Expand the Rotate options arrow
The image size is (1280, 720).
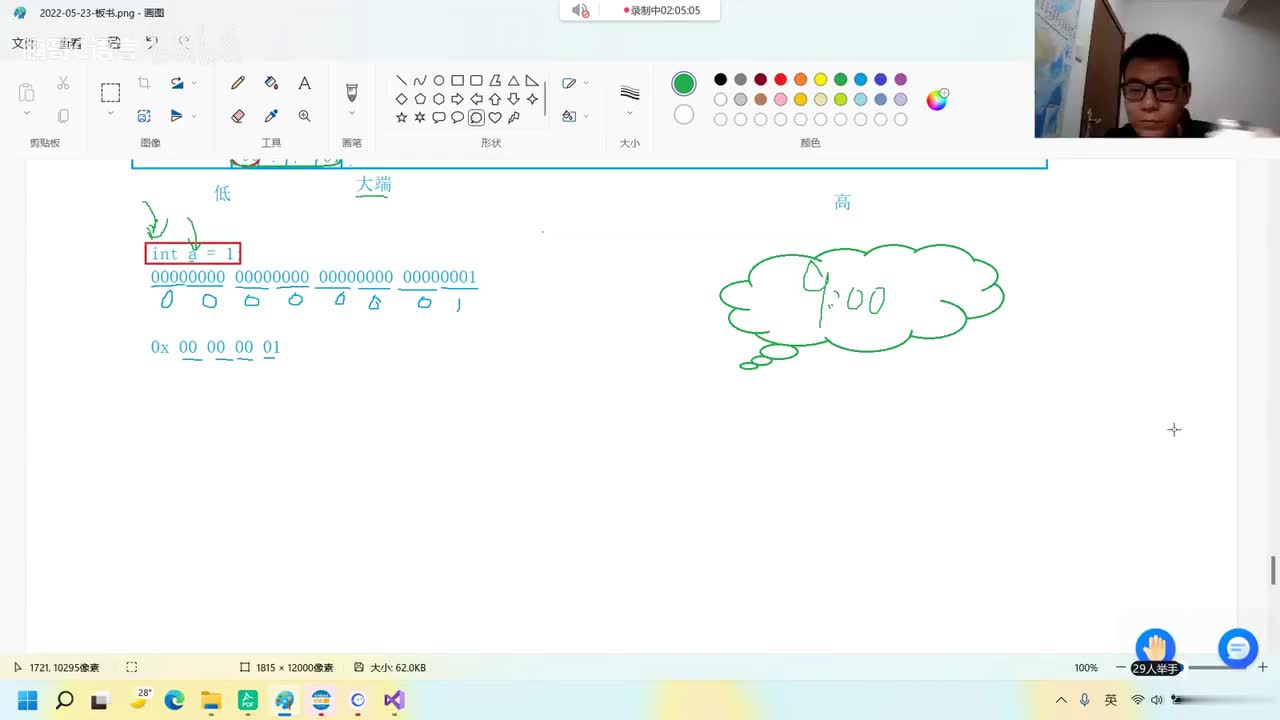pos(194,83)
